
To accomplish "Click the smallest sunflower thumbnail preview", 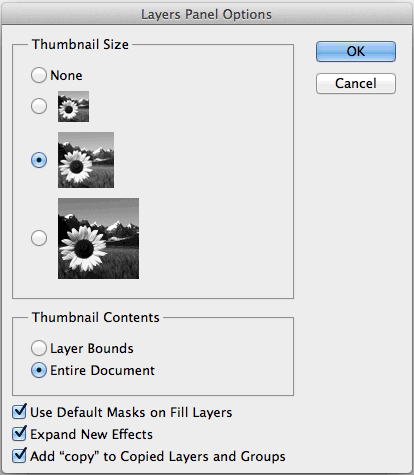I will pyautogui.click(x=73, y=106).
